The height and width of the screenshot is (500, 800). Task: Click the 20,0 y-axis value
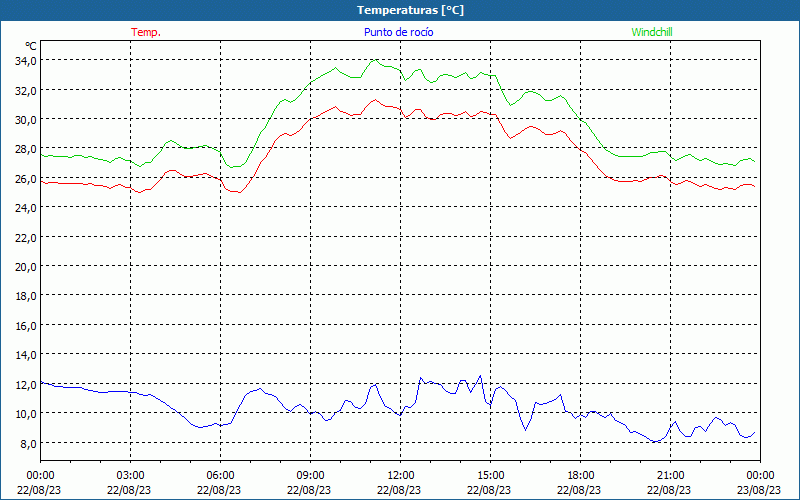pyautogui.click(x=27, y=266)
